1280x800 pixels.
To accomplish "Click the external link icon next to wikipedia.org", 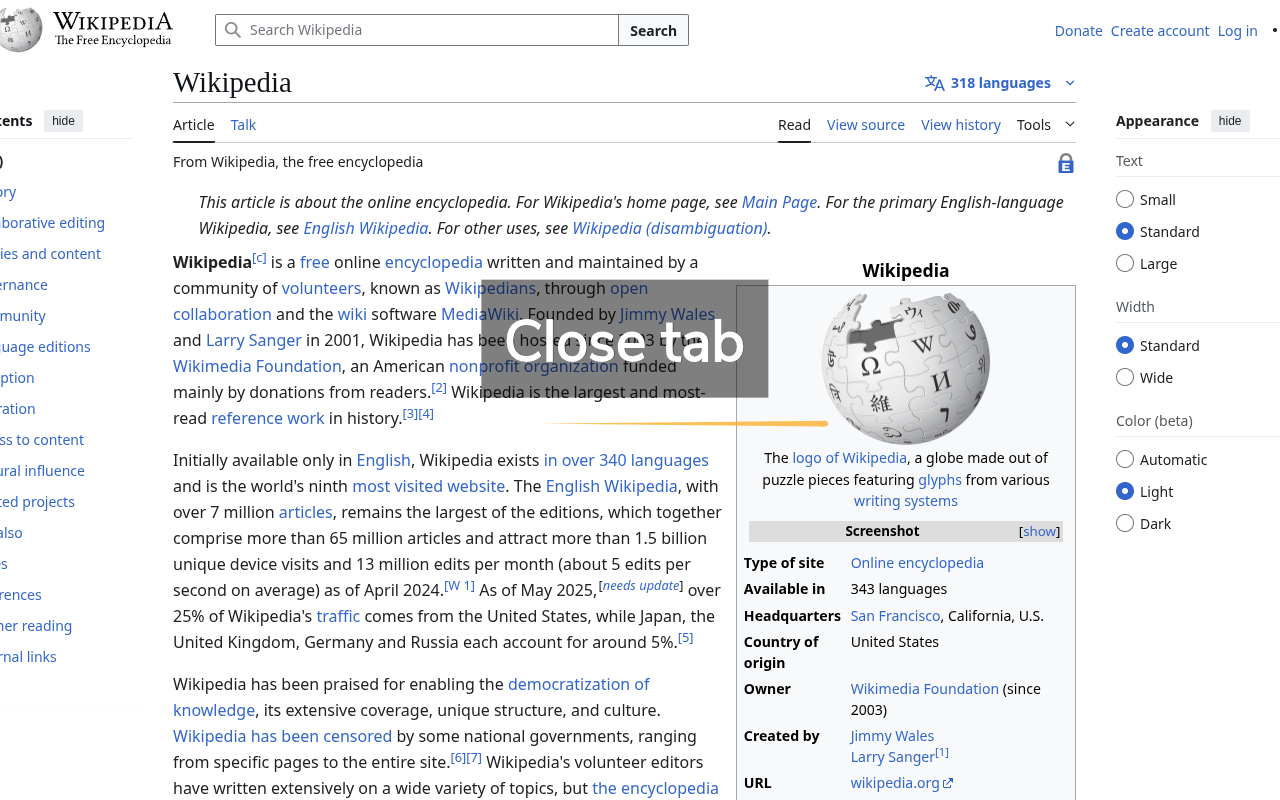I will 948,782.
